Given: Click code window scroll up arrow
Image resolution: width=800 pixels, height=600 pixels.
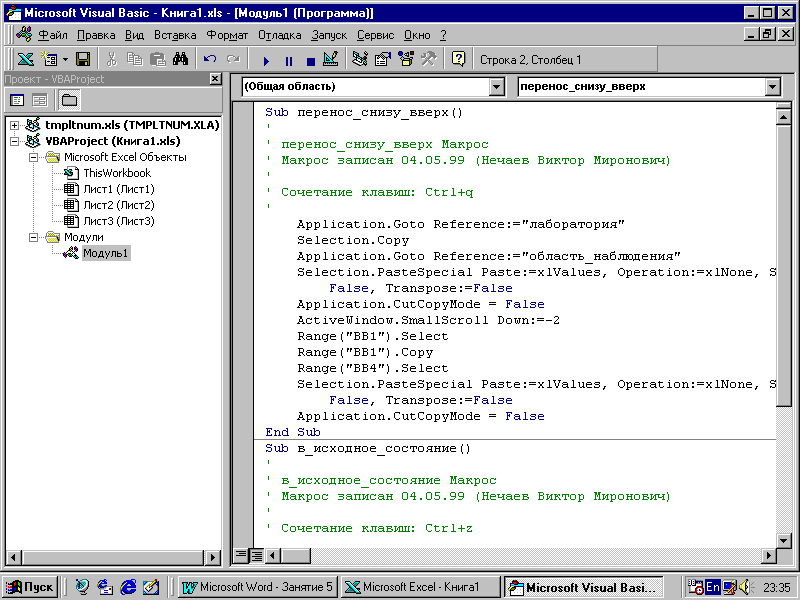Looking at the screenshot, I should click(783, 117).
